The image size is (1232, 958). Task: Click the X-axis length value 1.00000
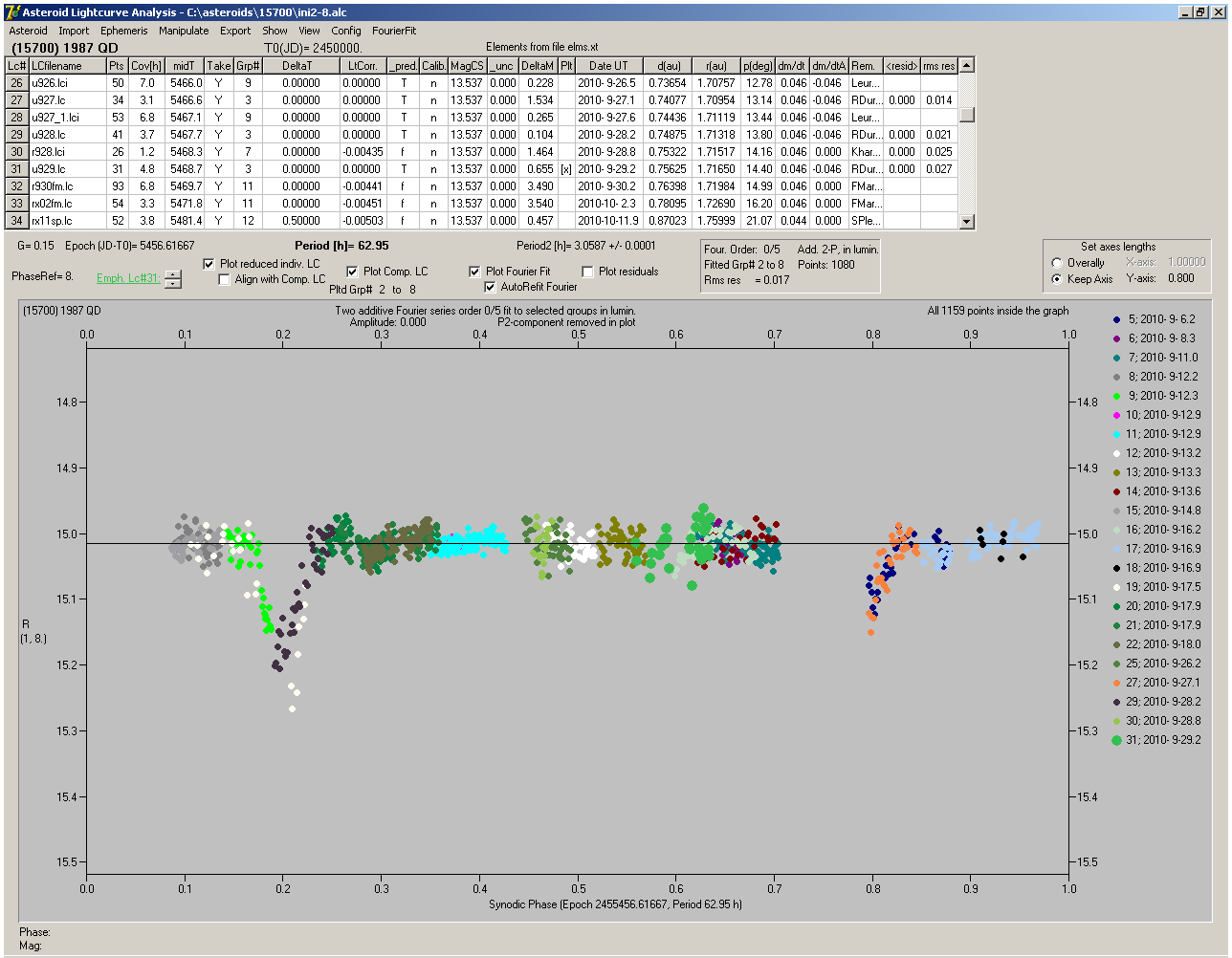[x=1187, y=262]
